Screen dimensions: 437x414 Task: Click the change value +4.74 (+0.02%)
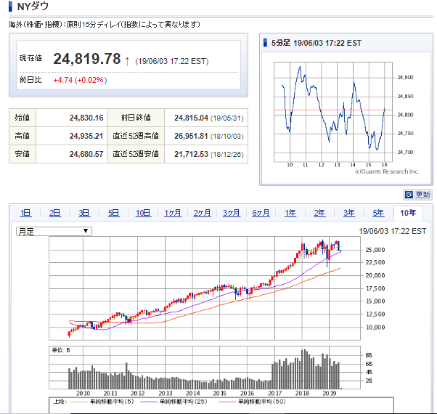pyautogui.click(x=80, y=80)
